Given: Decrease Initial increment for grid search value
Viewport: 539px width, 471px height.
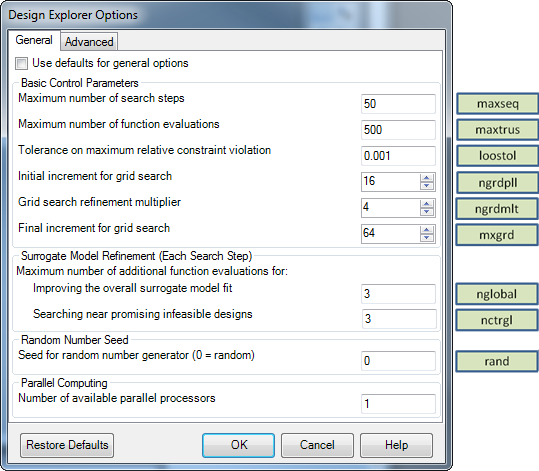Looking at the screenshot, I should [x=427, y=186].
